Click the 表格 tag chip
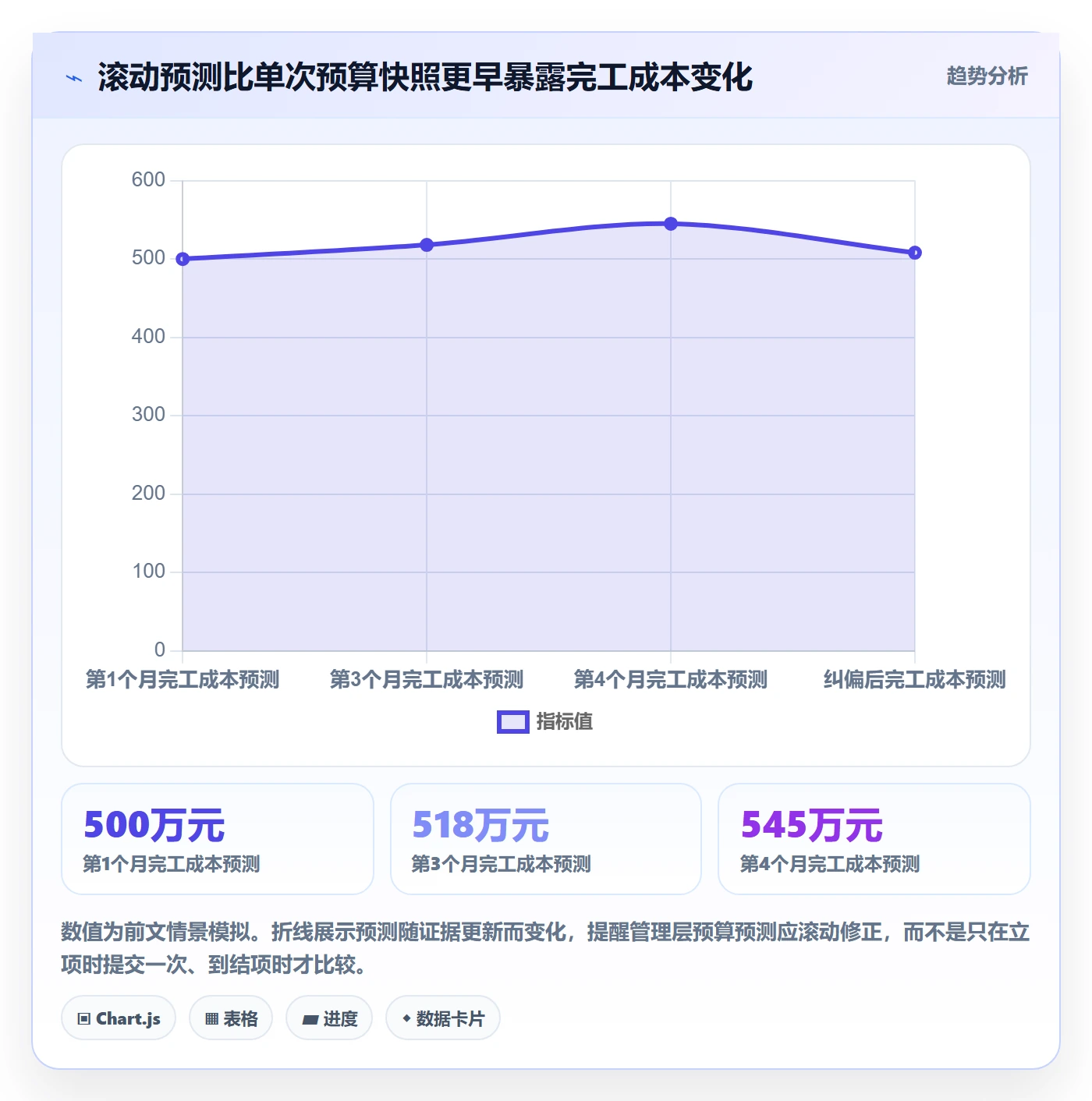1092x1101 pixels. [231, 1018]
